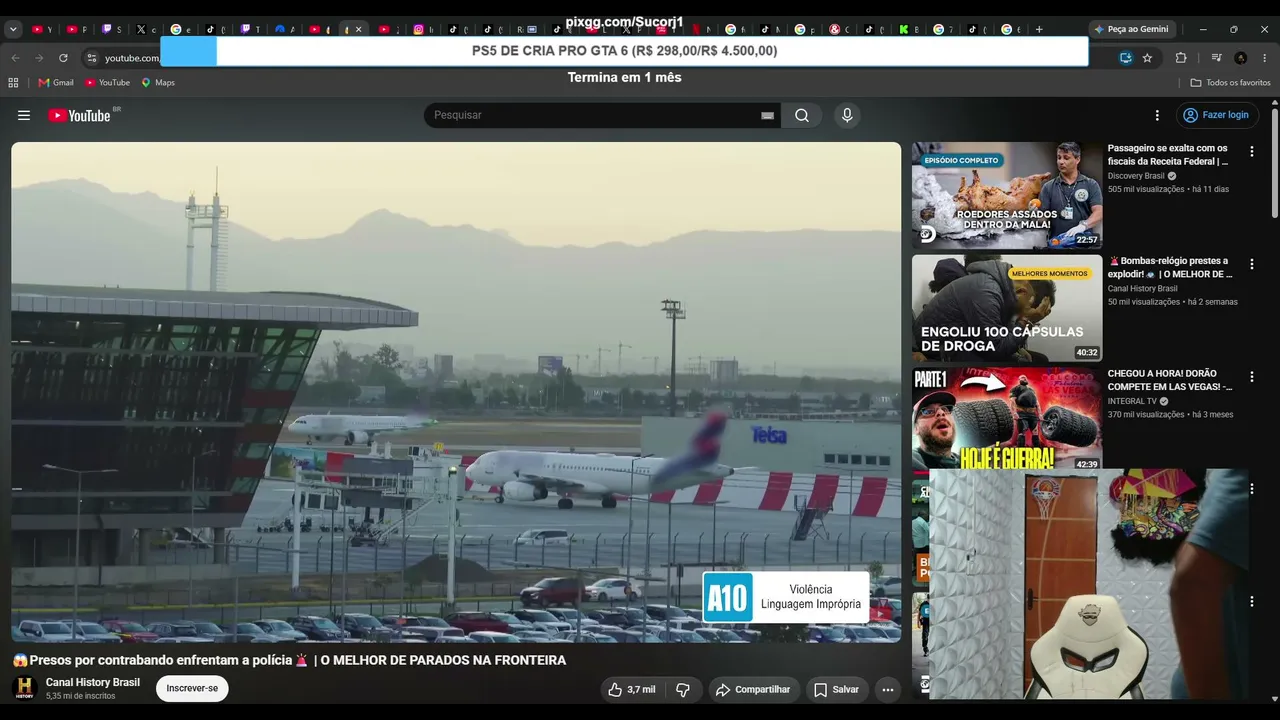Viewport: 1280px width, 720px height.
Task: Open options menu for Passageiro video
Action: pyautogui.click(x=1251, y=152)
